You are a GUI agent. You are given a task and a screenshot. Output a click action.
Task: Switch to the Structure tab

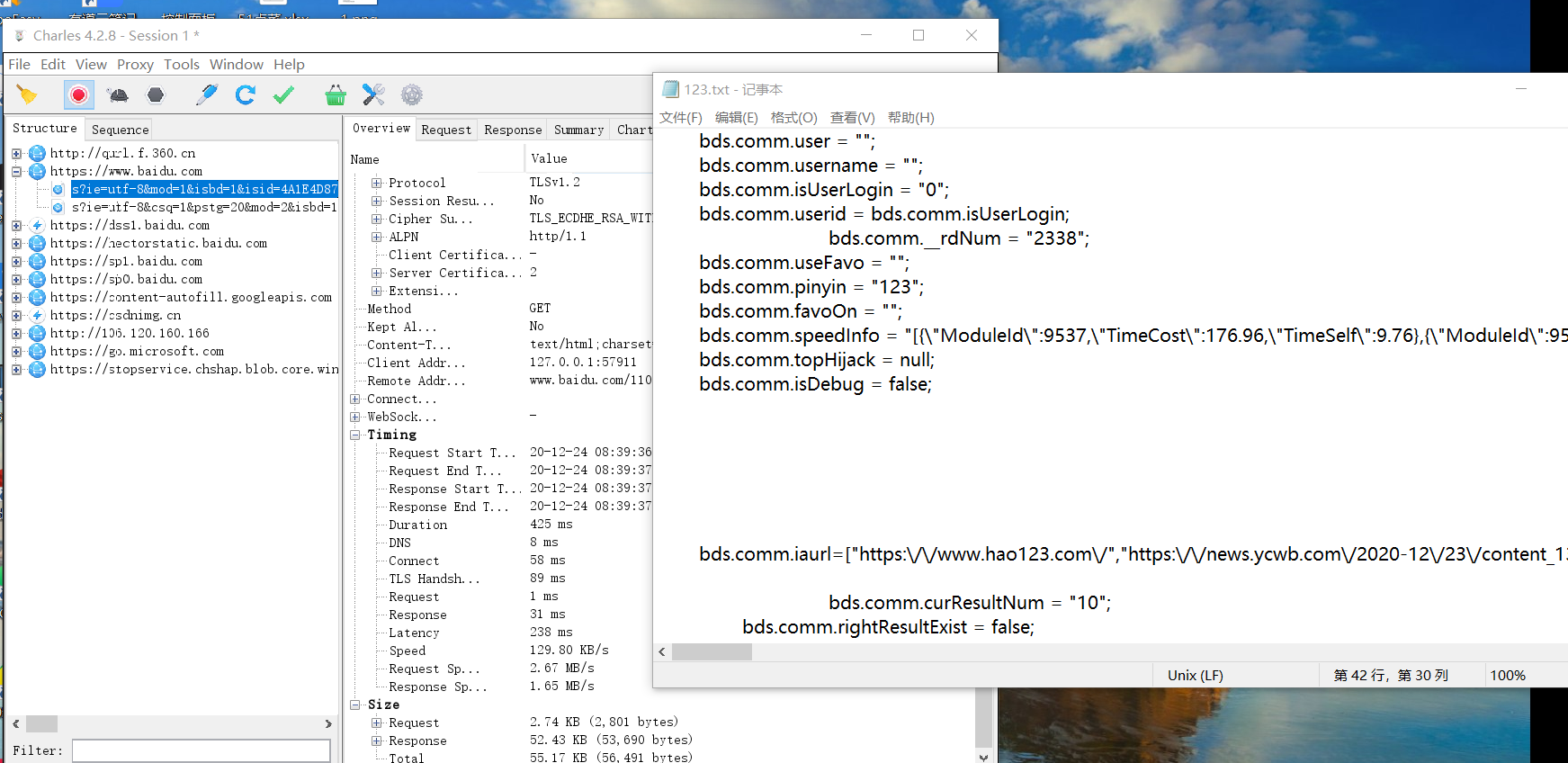(x=45, y=129)
